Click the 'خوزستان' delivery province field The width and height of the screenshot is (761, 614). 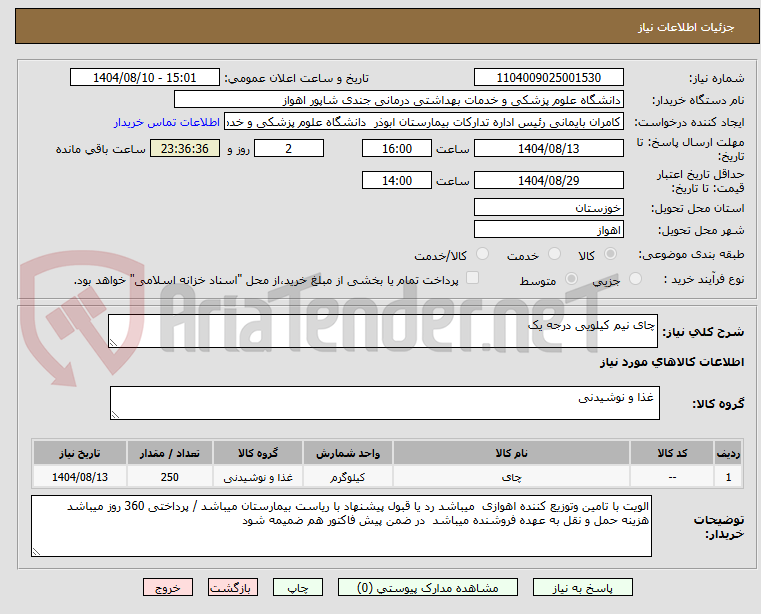coord(548,208)
